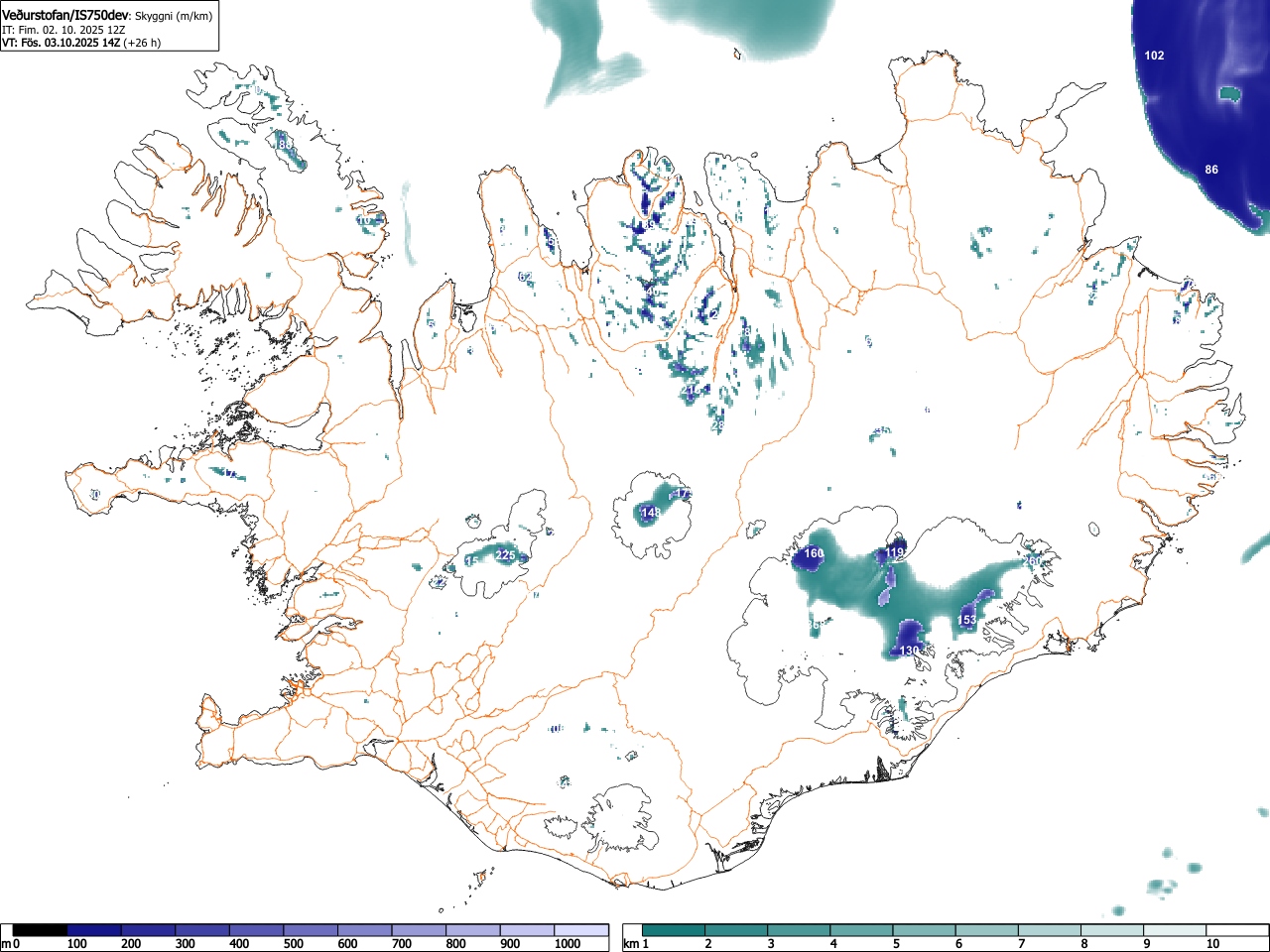The width and height of the screenshot is (1270, 952).
Task: Select the 5–6 km legend segment
Action: pyautogui.click(x=924, y=930)
